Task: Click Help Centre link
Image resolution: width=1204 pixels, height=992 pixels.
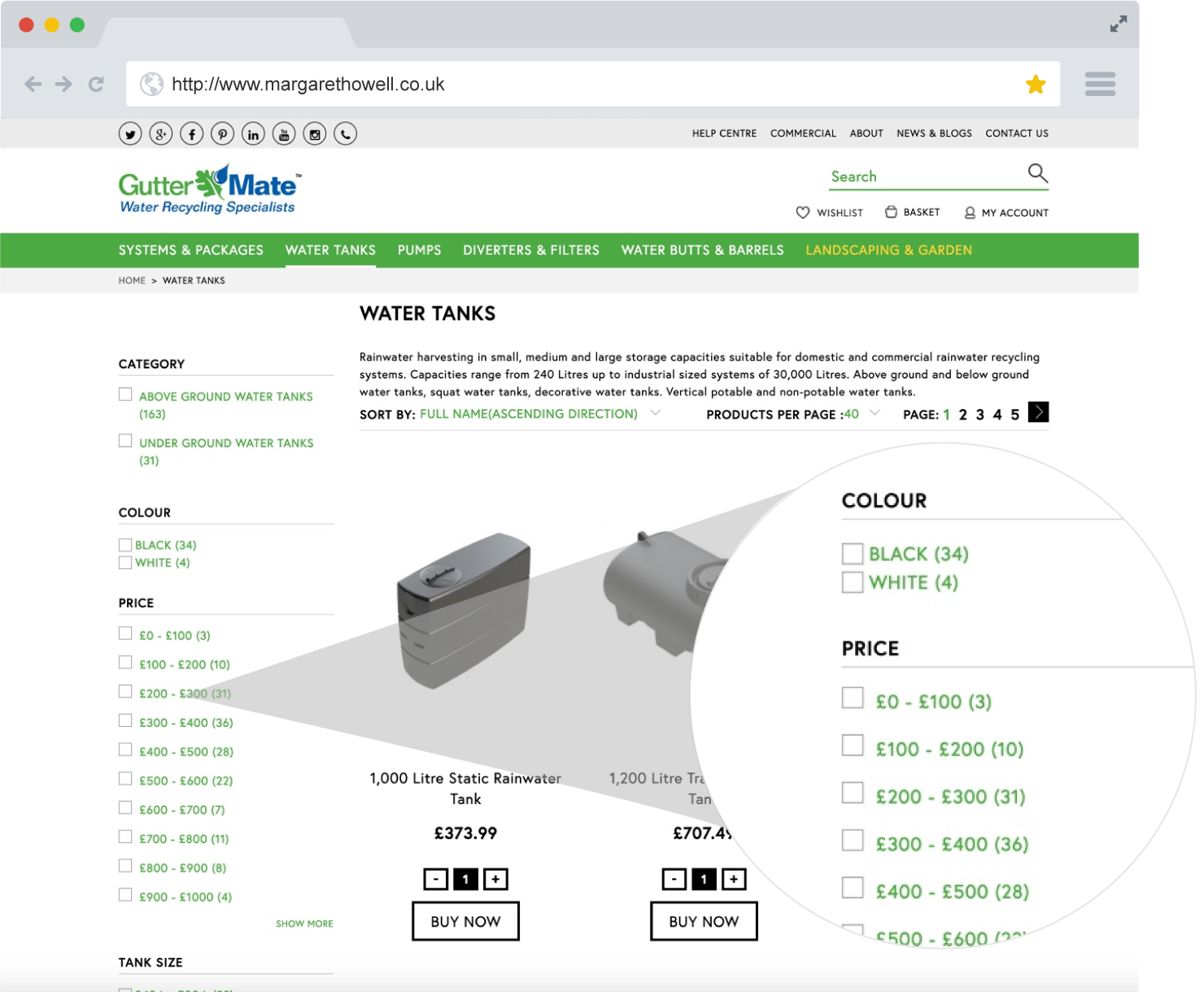Action: (x=724, y=133)
